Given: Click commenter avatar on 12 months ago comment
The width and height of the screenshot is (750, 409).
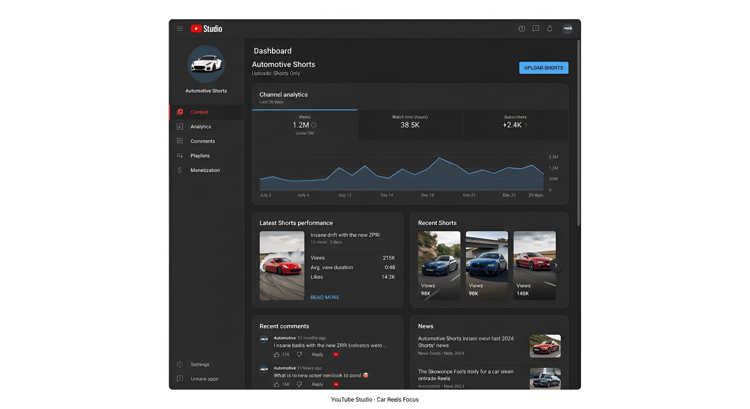Looking at the screenshot, I should (x=264, y=339).
